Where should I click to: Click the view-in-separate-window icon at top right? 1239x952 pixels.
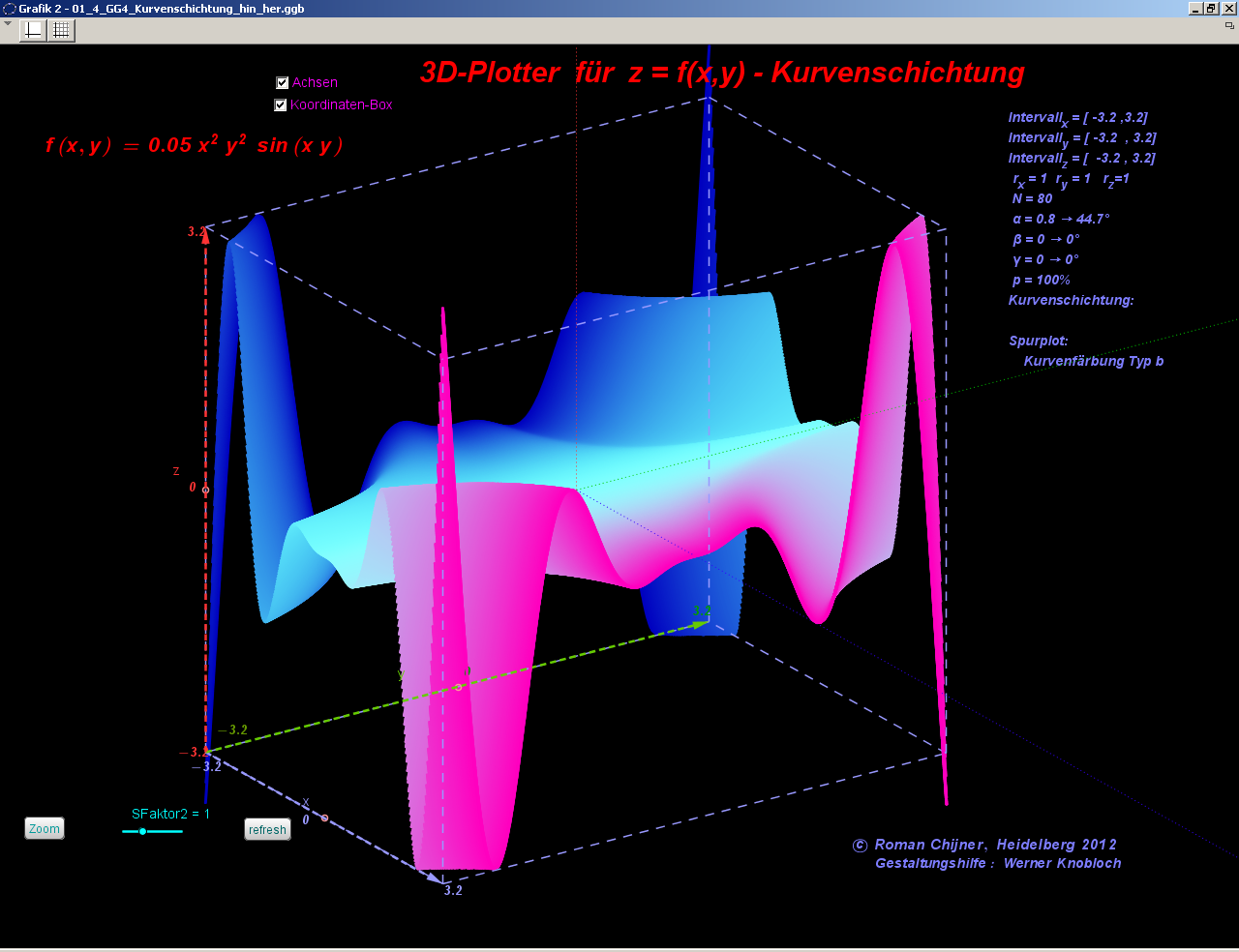click(1229, 26)
